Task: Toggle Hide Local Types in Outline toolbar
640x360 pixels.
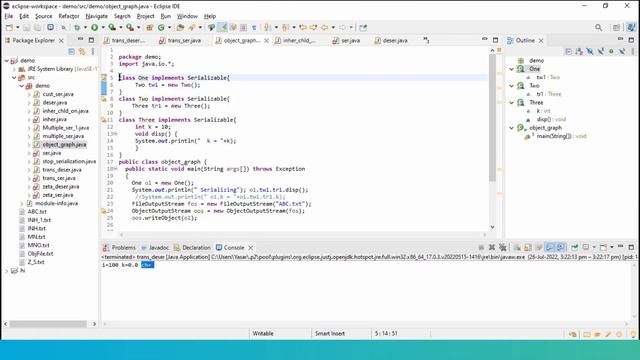Action: (x=622, y=51)
